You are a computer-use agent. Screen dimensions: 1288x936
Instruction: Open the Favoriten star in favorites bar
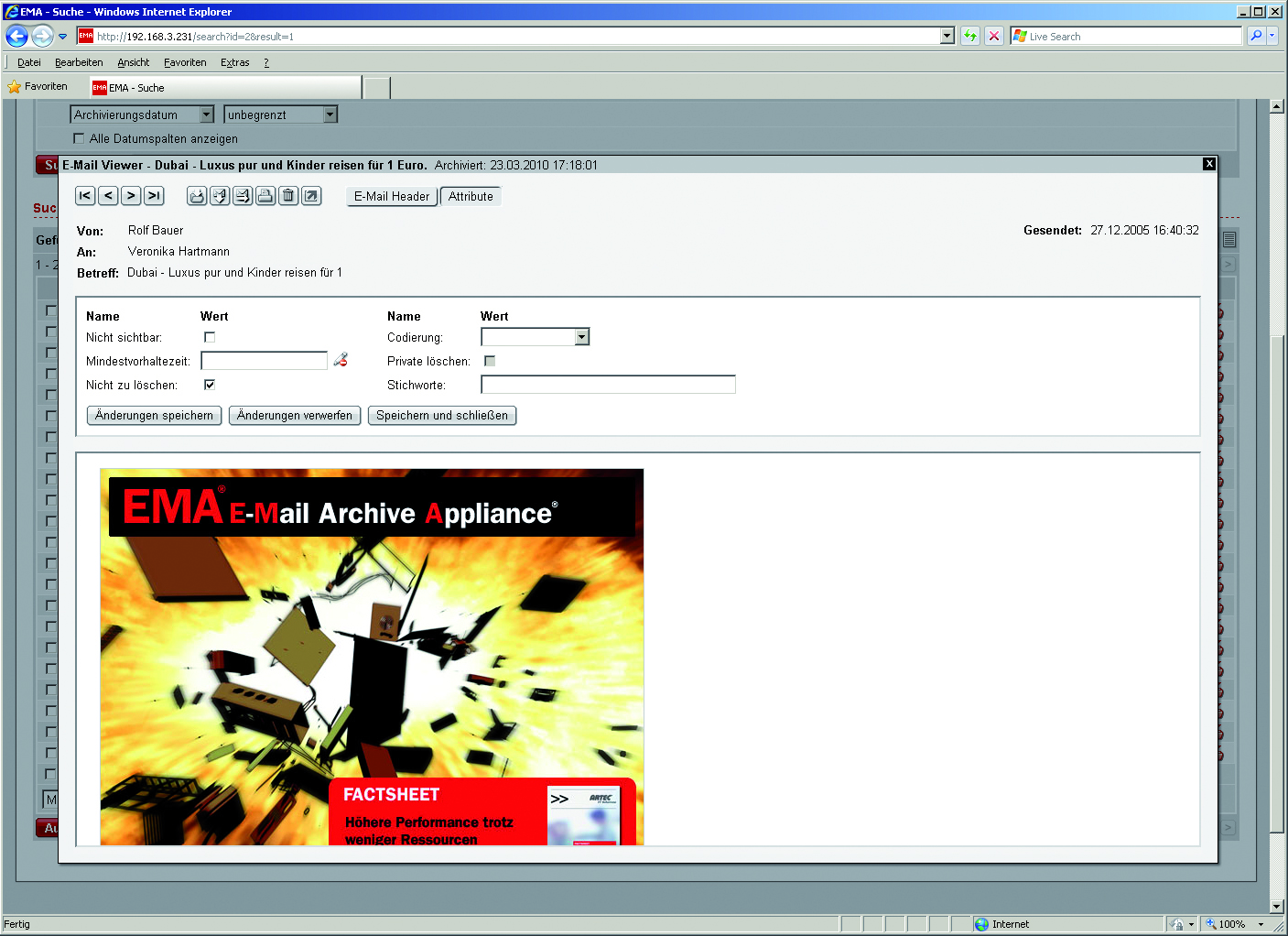[15, 87]
